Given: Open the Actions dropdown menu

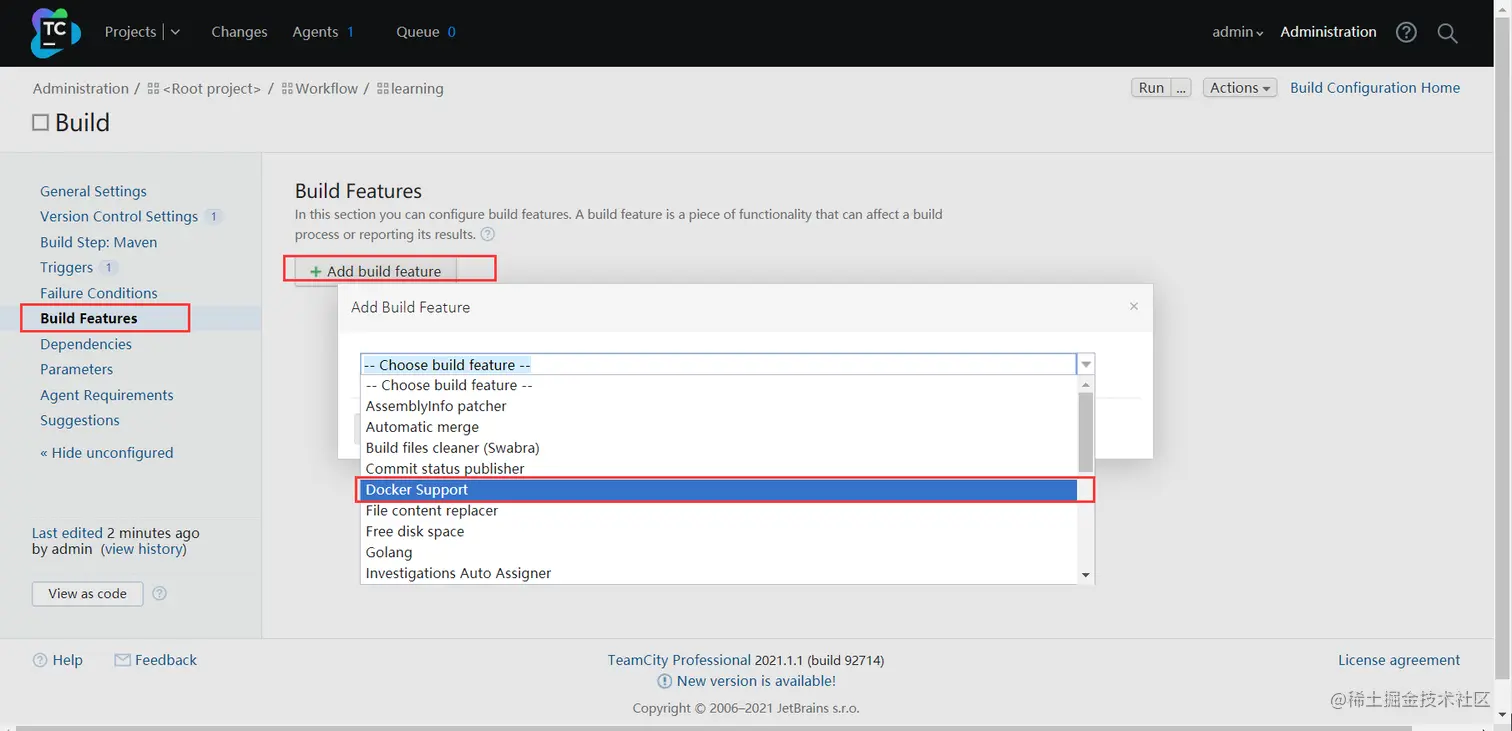Looking at the screenshot, I should coord(1240,88).
